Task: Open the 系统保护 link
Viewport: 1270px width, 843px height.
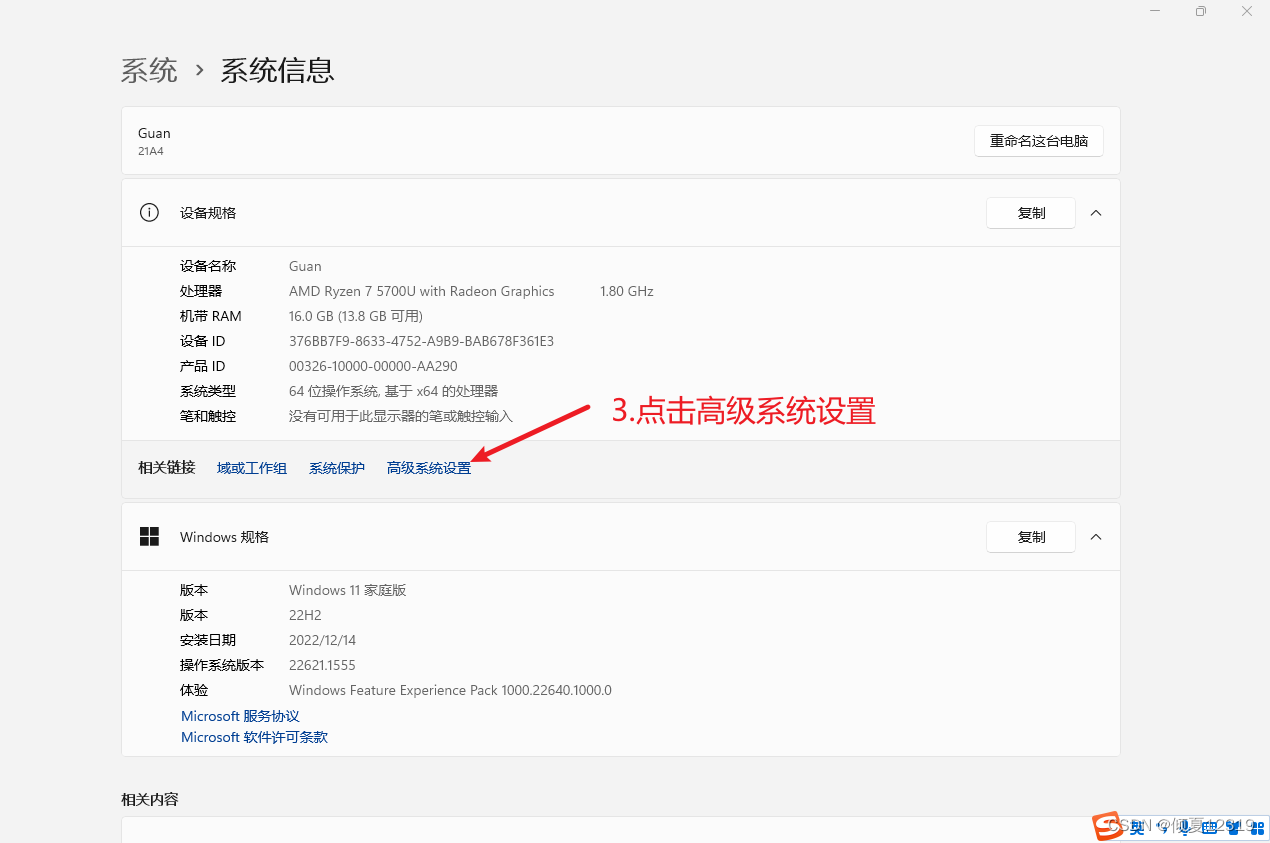Action: (337, 468)
